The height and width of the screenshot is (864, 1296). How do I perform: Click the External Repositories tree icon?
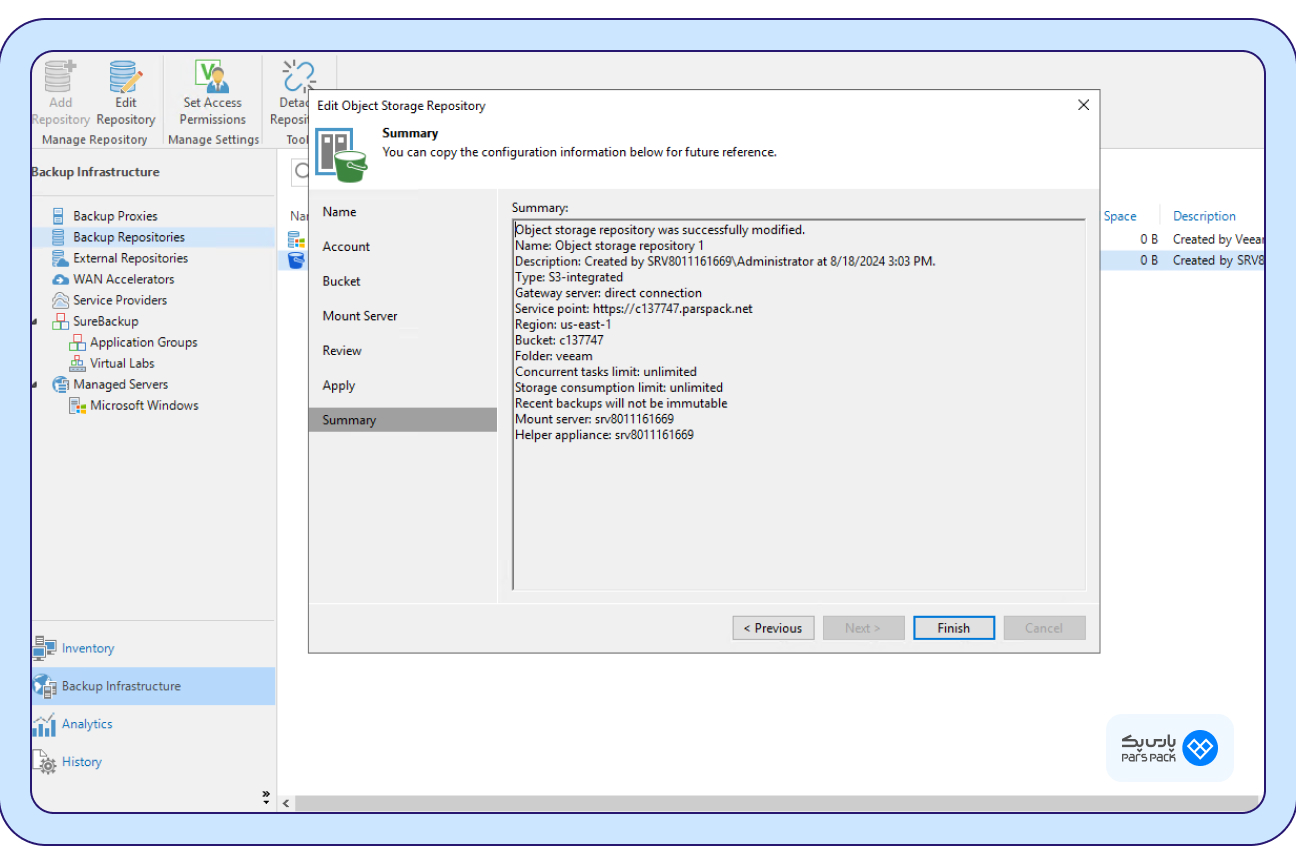pyautogui.click(x=60, y=258)
